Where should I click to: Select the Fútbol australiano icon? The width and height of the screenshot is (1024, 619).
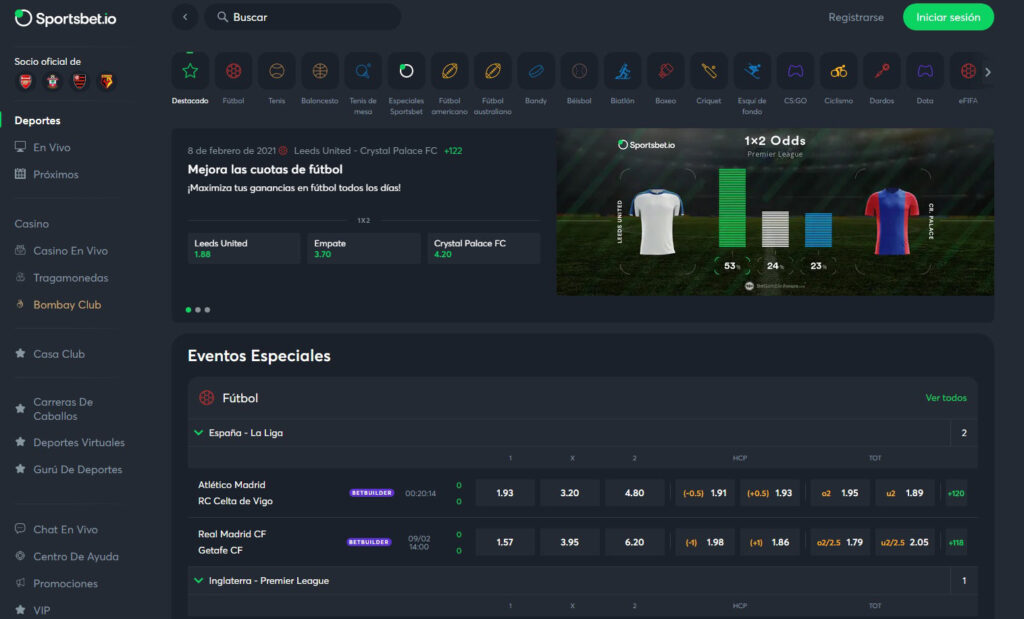pyautogui.click(x=492, y=71)
